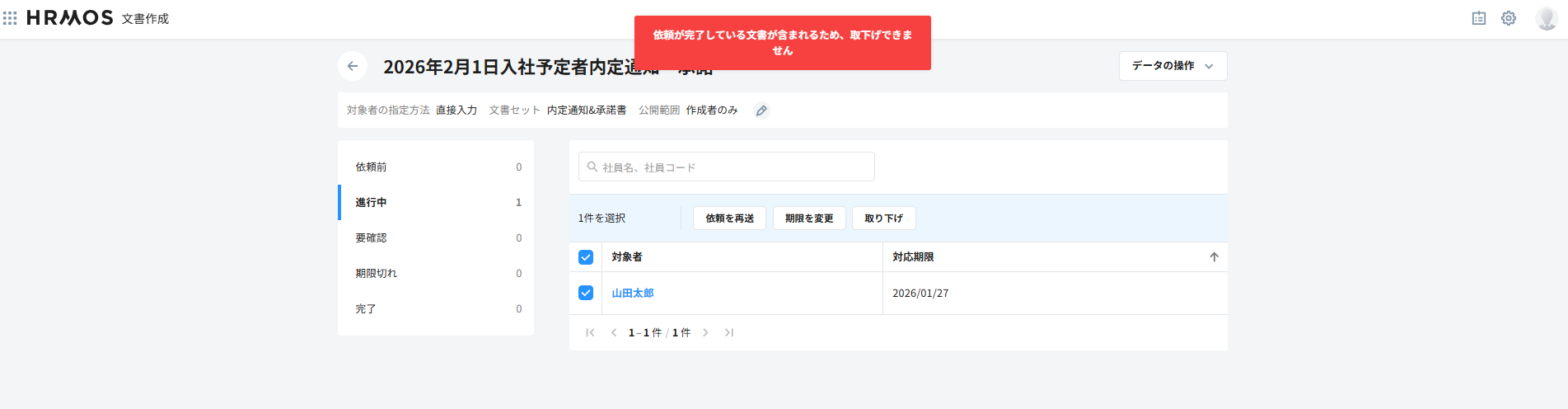This screenshot has height=409, width=1568.
Task: Open the 山田太郎 link
Action: [632, 294]
